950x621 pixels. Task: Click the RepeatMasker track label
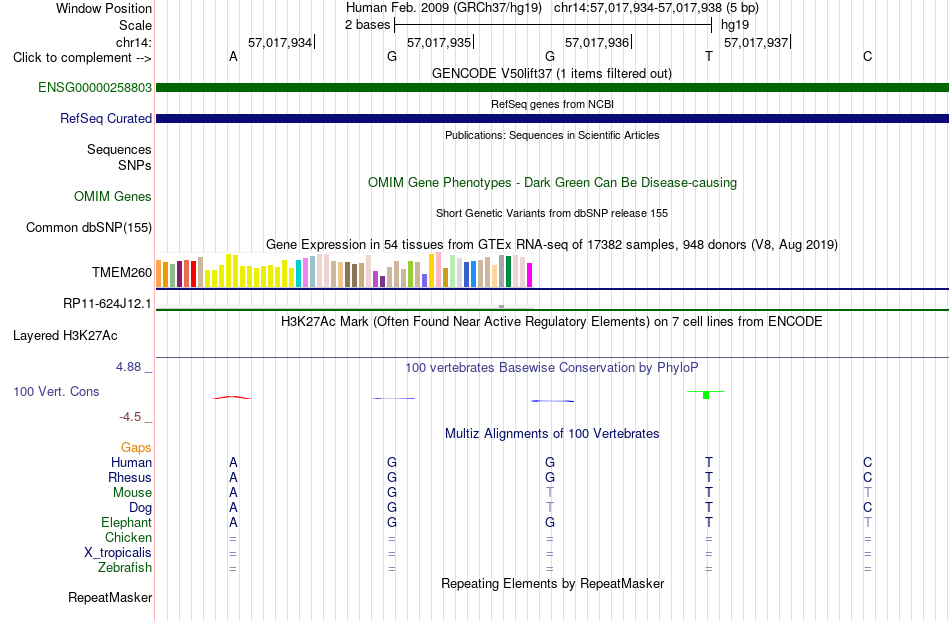(x=110, y=597)
